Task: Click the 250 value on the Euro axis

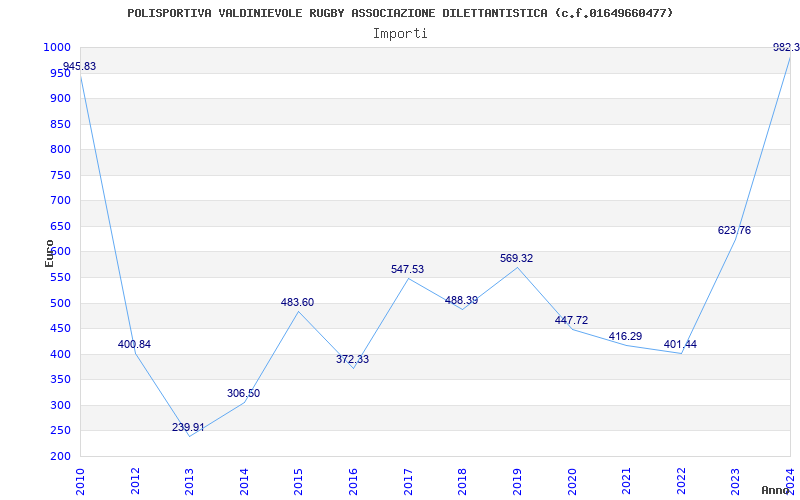Action: (60, 431)
